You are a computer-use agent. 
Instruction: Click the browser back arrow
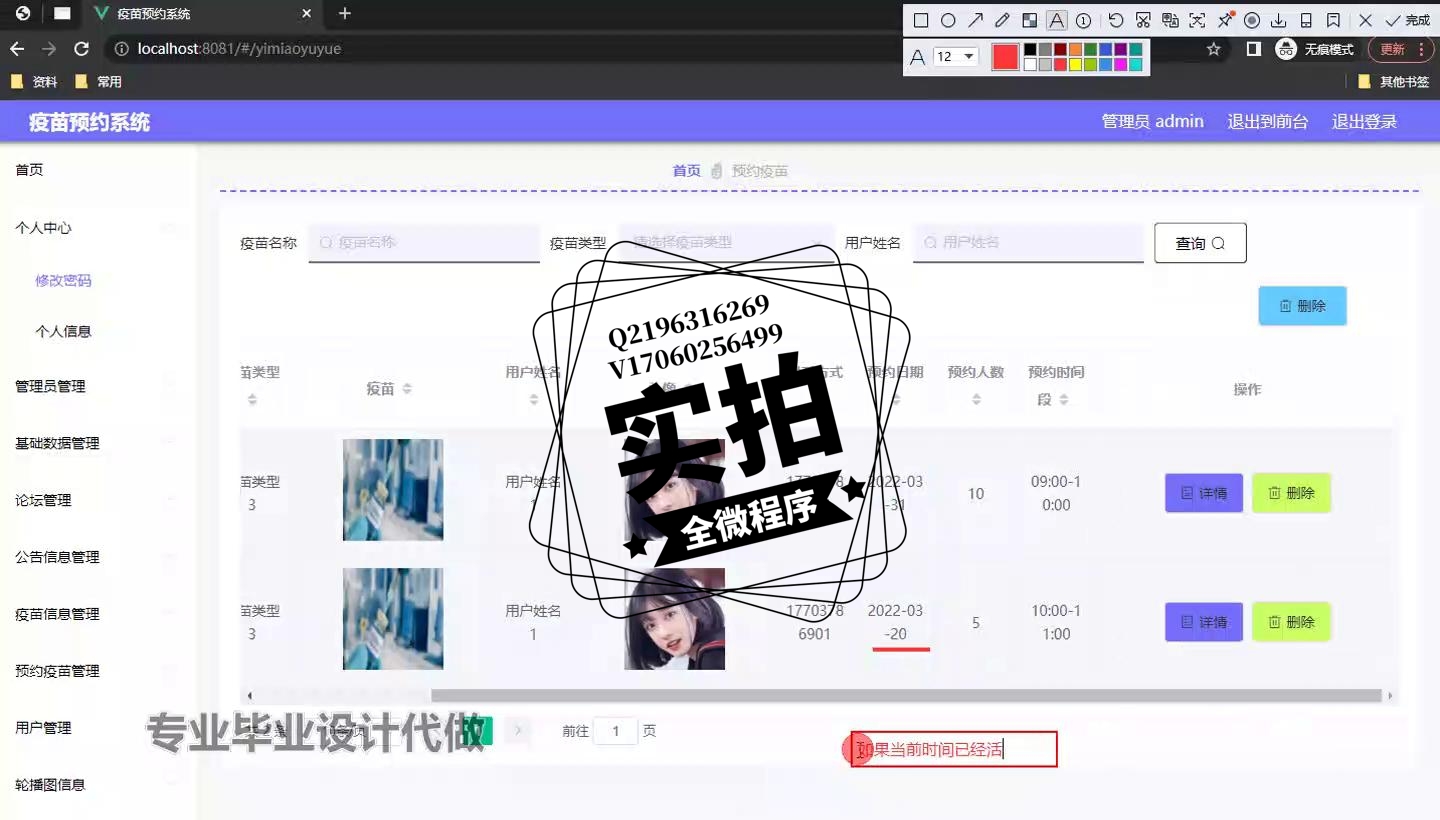(17, 49)
